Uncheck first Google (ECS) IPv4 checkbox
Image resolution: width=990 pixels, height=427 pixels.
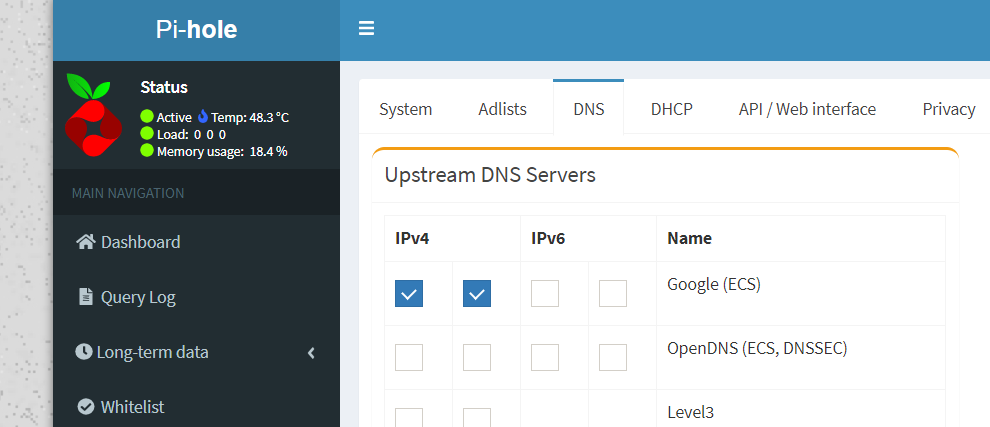[409, 294]
